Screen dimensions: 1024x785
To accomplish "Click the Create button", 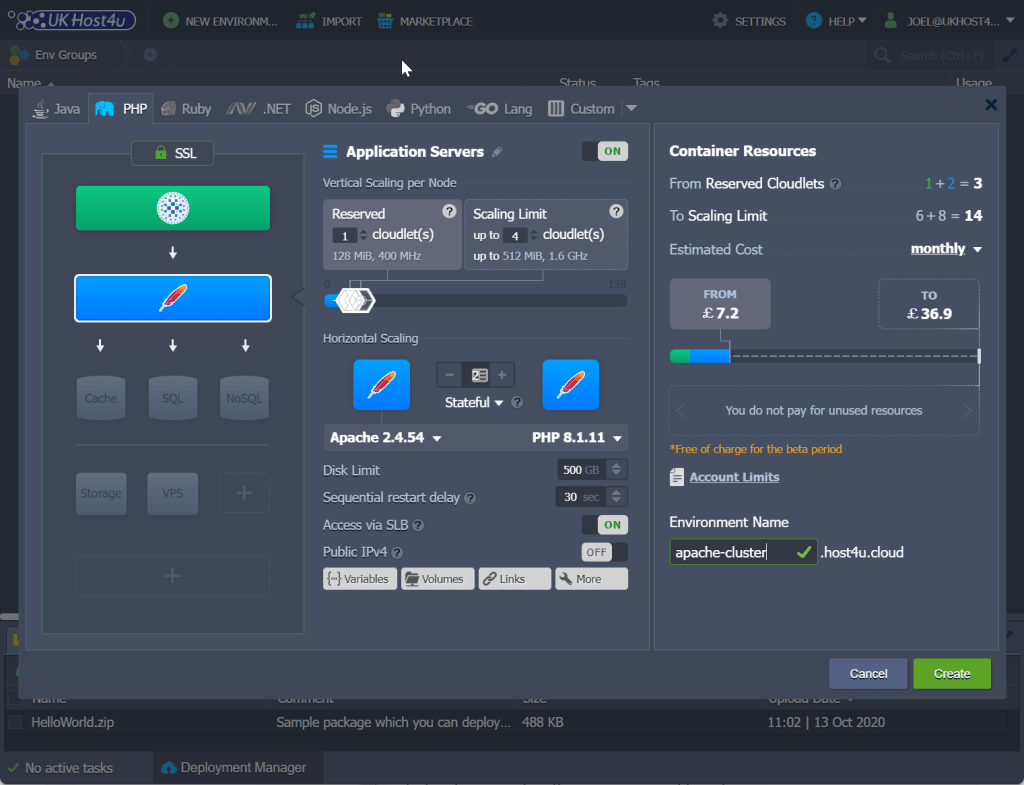I will pyautogui.click(x=952, y=673).
